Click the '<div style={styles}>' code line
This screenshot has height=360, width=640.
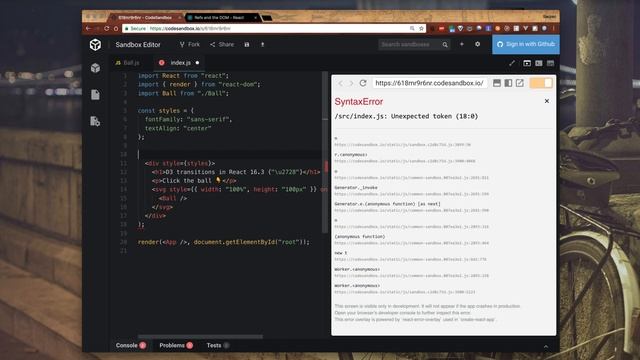(x=180, y=163)
